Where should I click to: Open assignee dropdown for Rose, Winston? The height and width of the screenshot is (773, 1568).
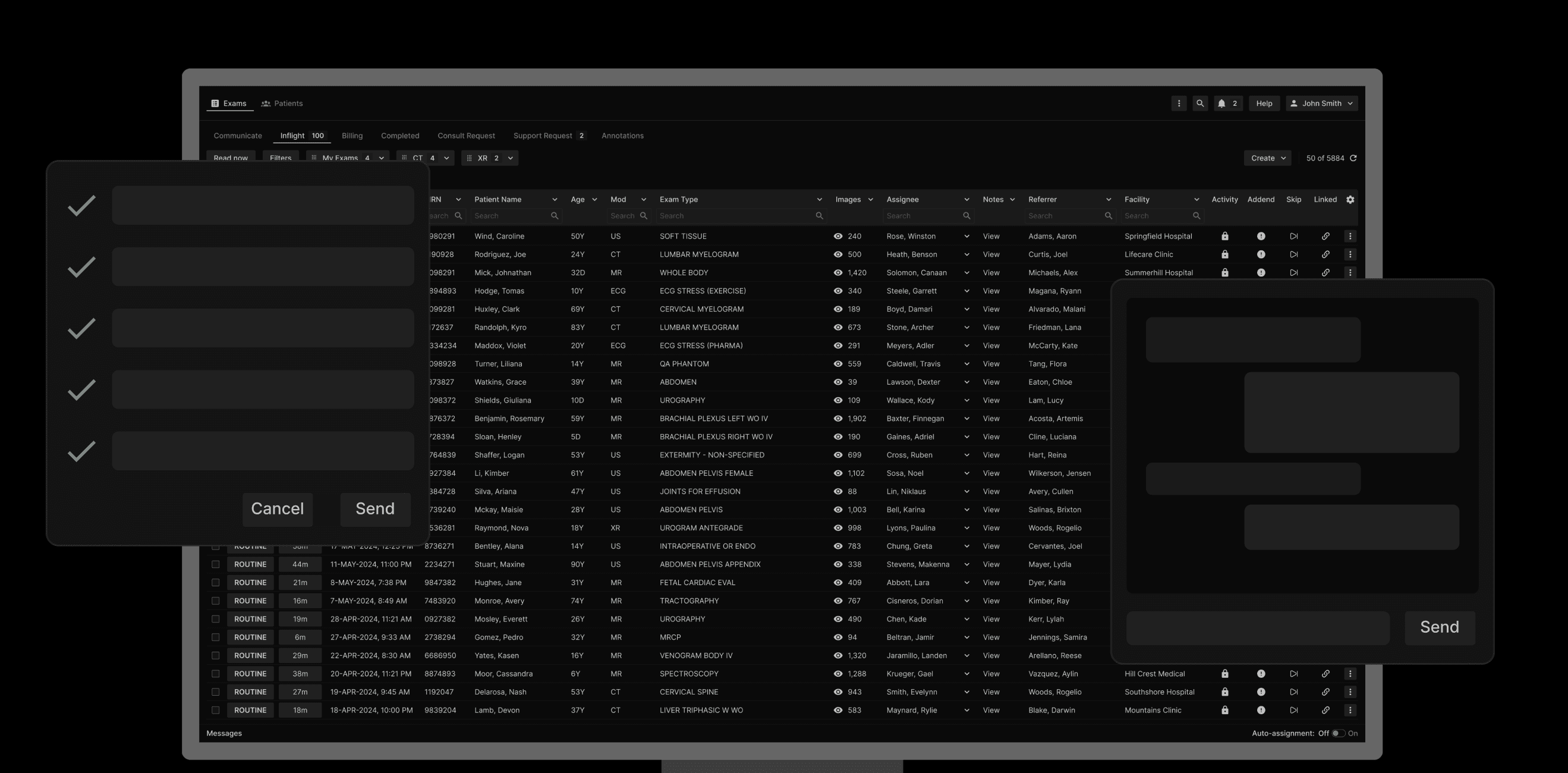point(966,236)
